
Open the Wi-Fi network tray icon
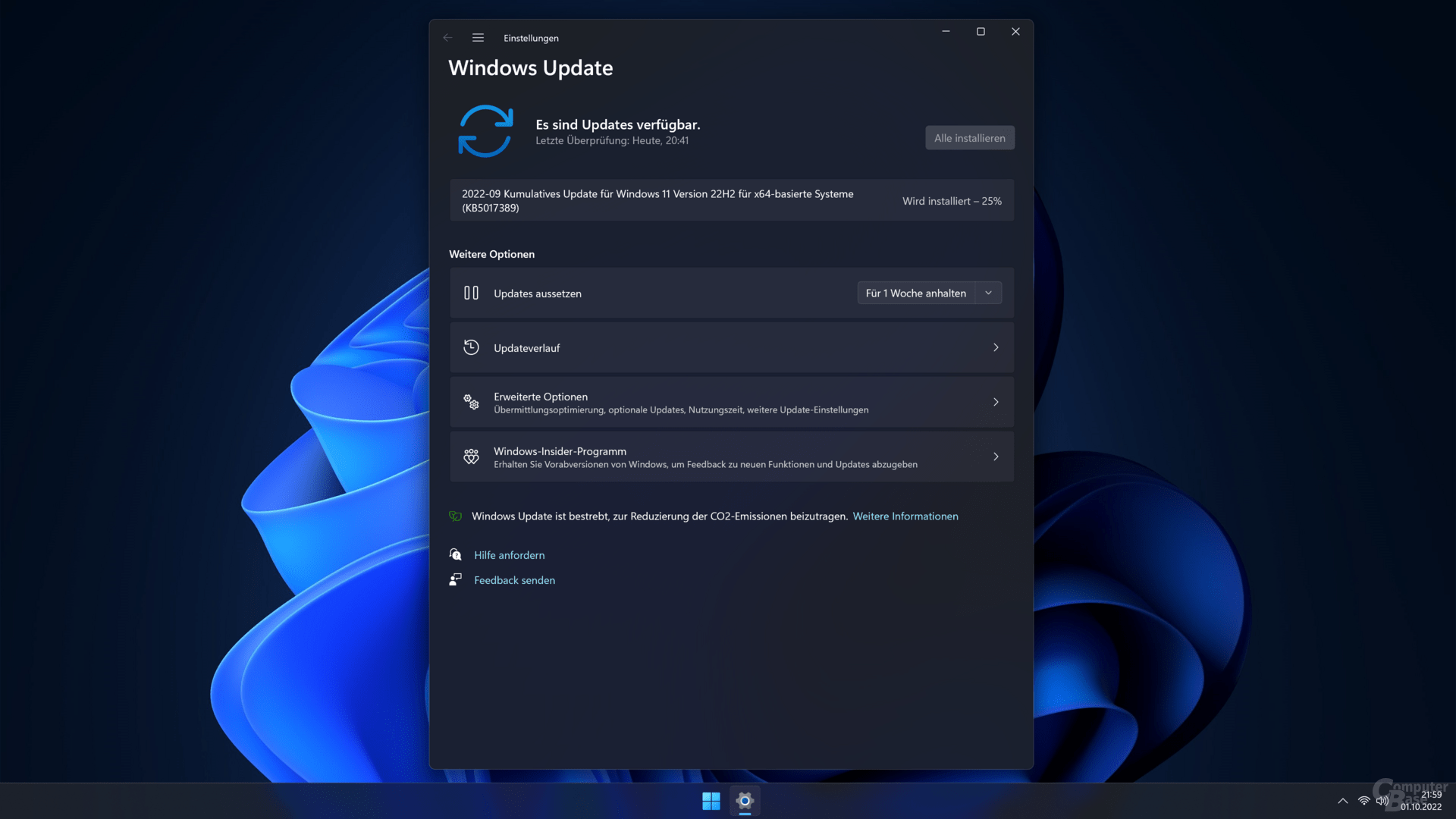tap(1363, 801)
